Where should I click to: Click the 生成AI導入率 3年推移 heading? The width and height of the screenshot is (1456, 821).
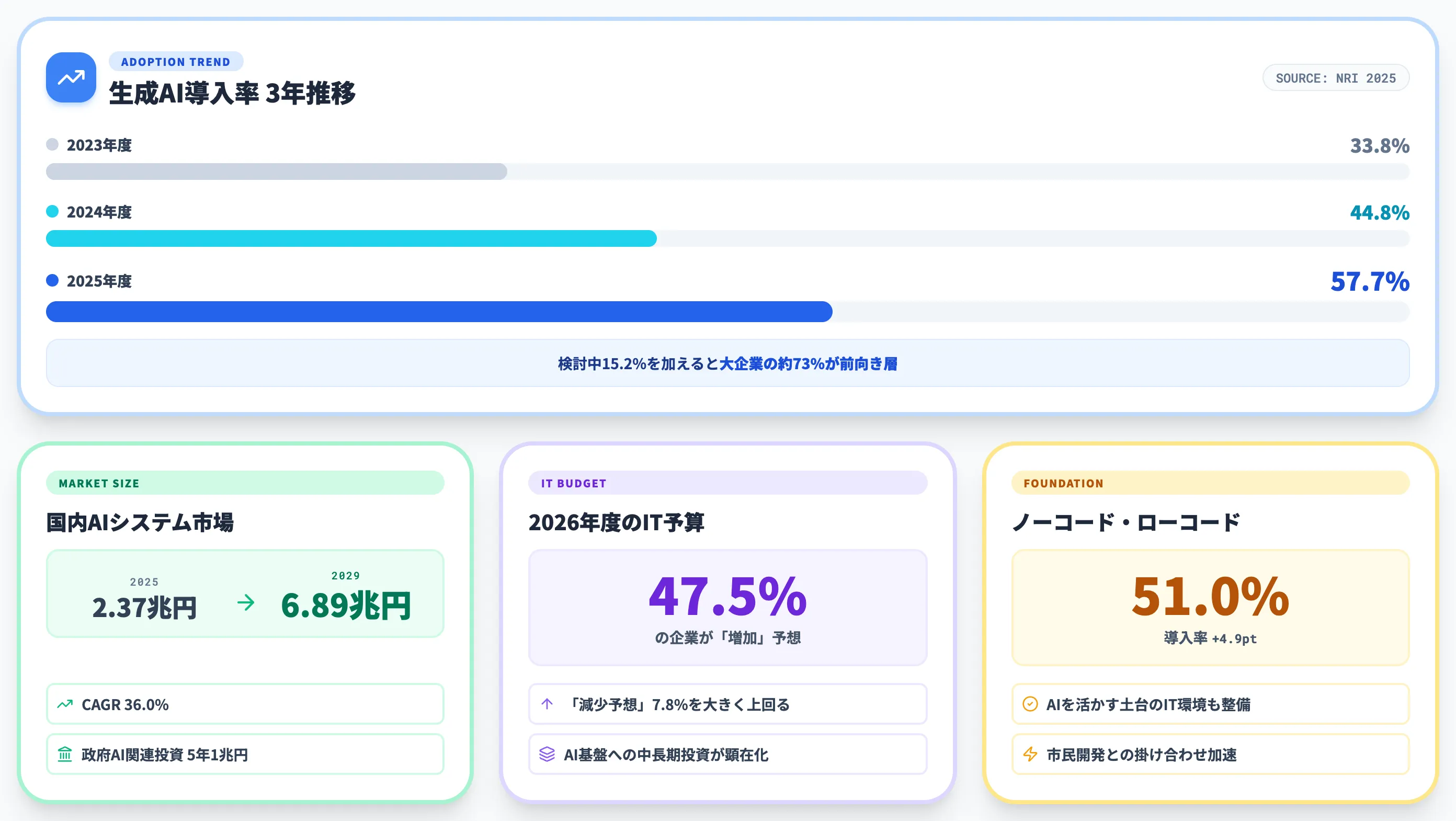(x=232, y=93)
